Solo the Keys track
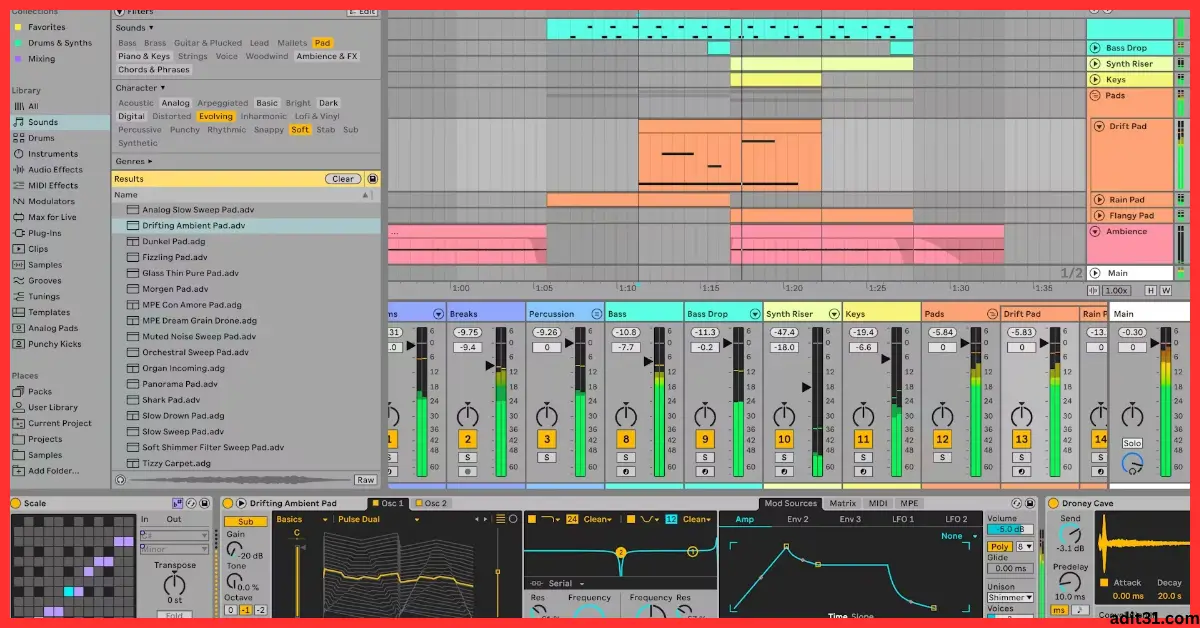Screen dimensions: 1200x628 pos(863,457)
